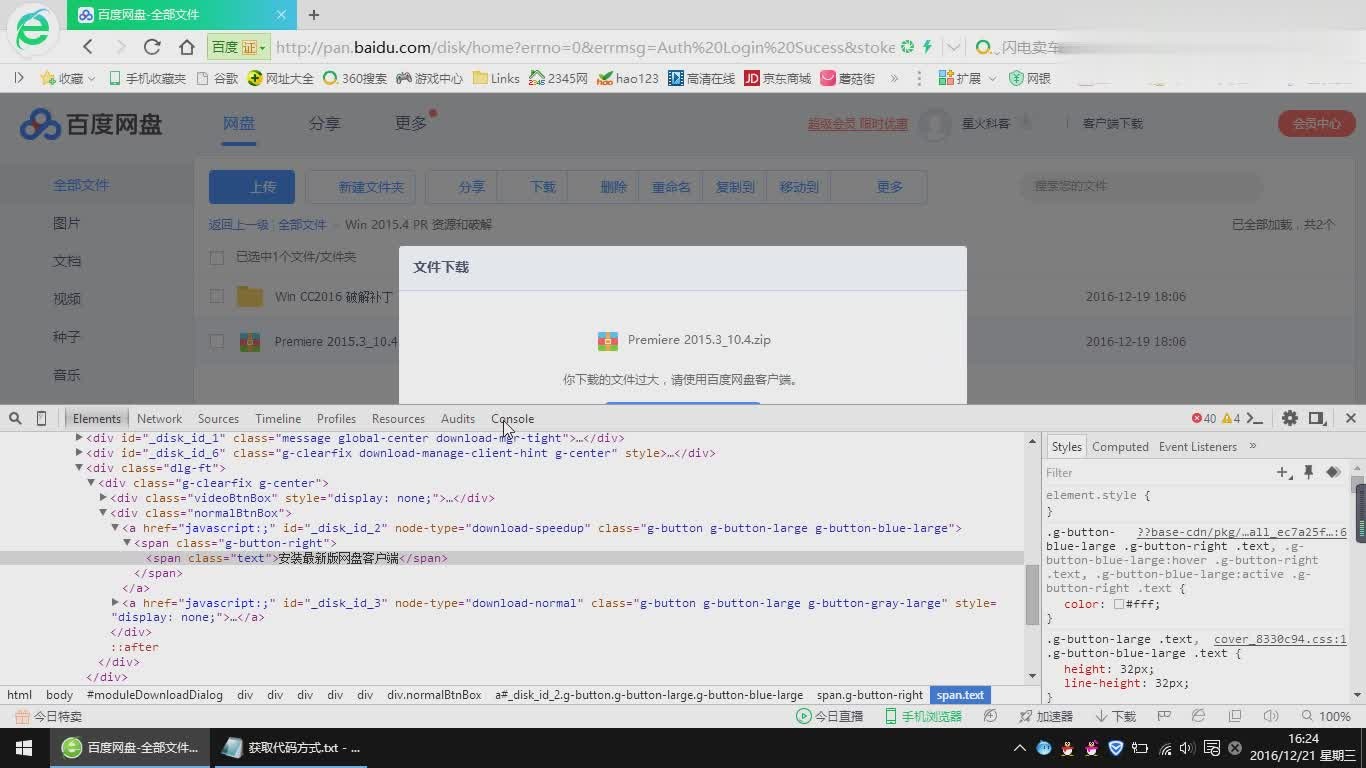Click 加速器 in browser status bar
Image resolution: width=1366 pixels, height=768 pixels.
click(x=1045, y=716)
